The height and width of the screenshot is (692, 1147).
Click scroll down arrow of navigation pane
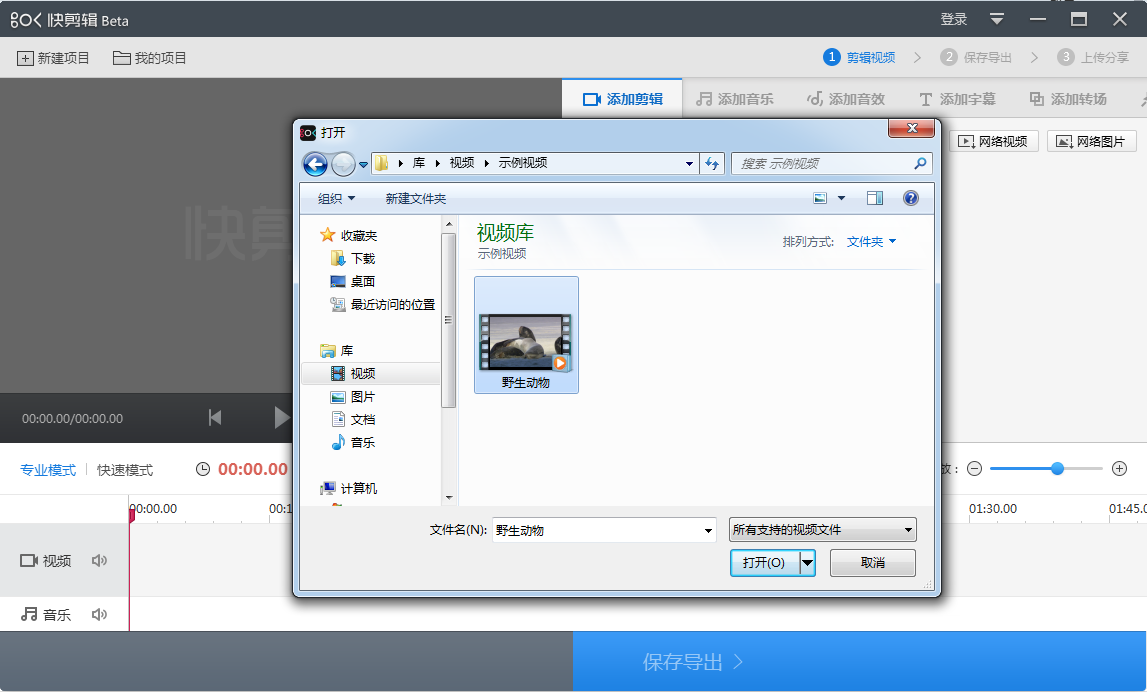(x=449, y=497)
